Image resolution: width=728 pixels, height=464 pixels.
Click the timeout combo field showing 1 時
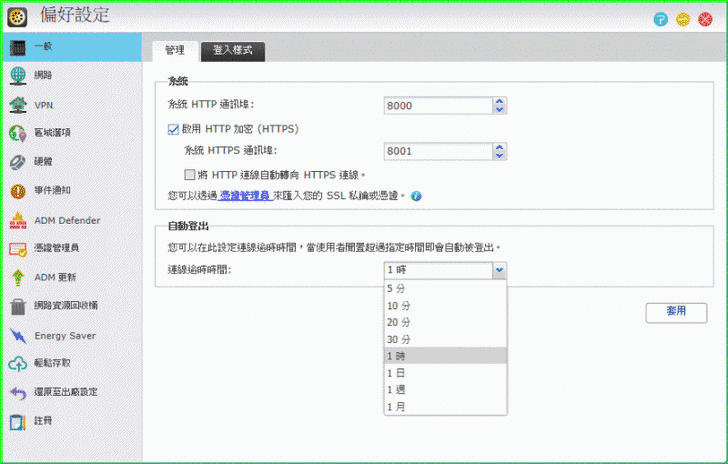coord(438,270)
